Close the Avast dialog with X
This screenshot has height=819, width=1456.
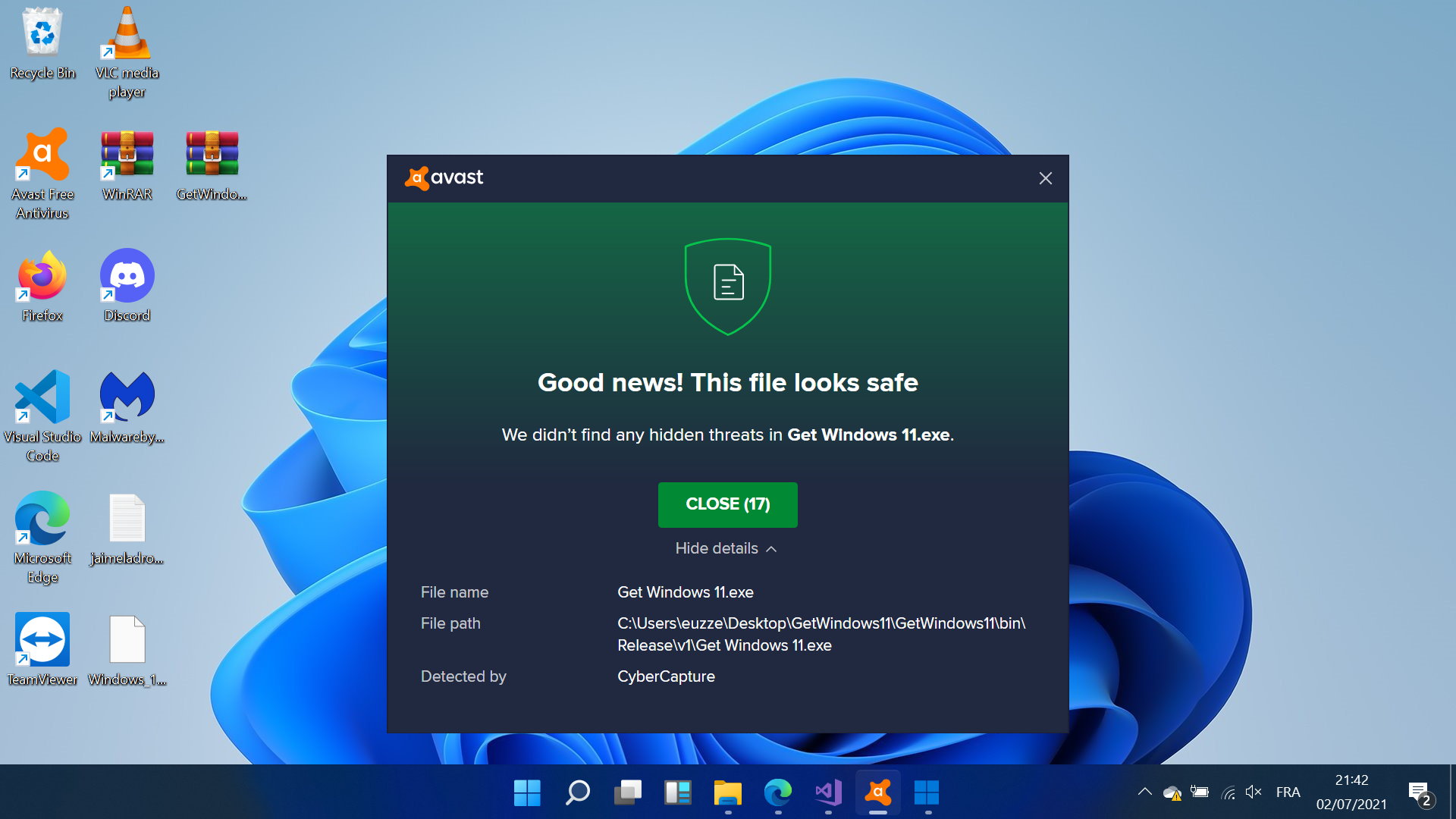click(x=1045, y=178)
